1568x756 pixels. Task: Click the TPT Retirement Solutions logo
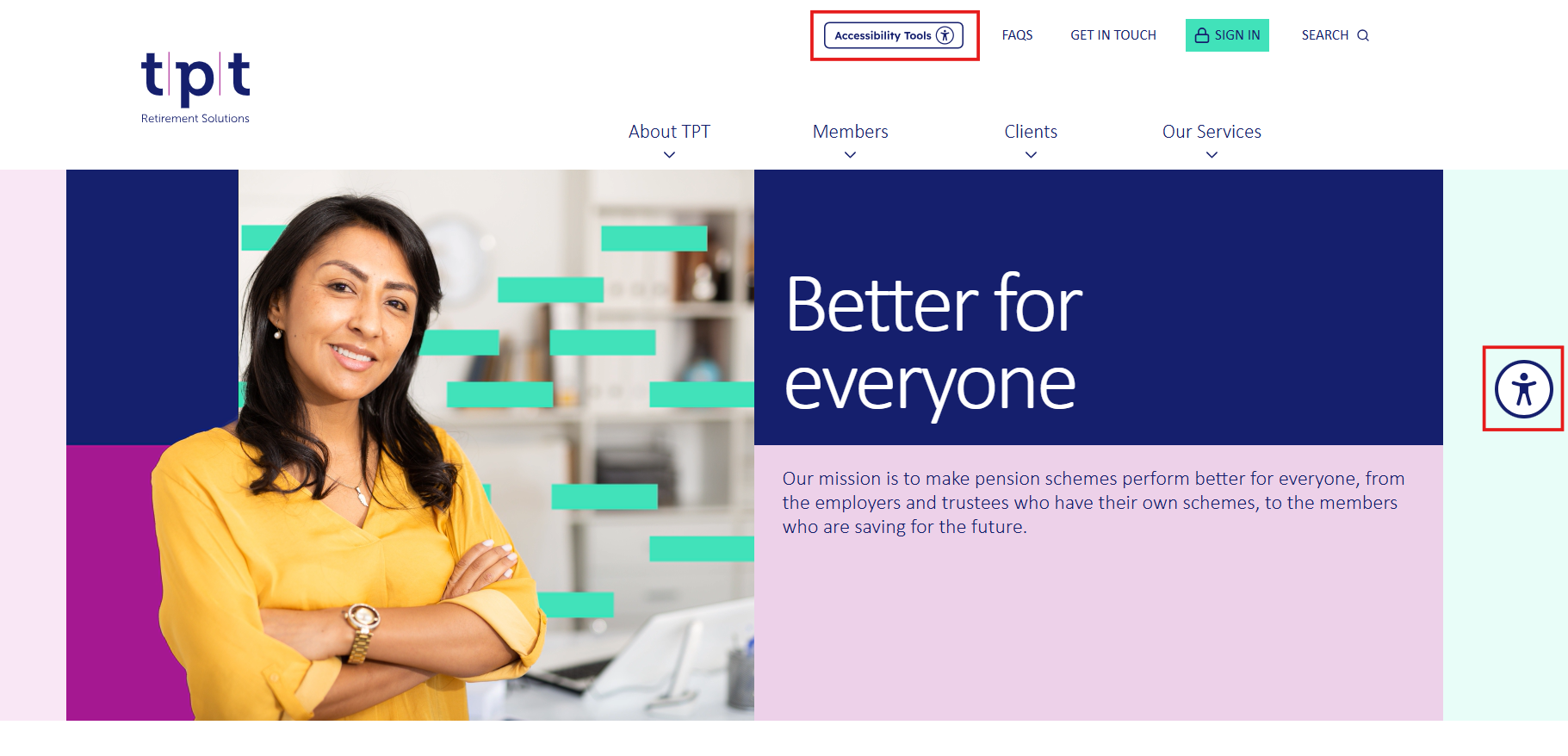click(195, 88)
